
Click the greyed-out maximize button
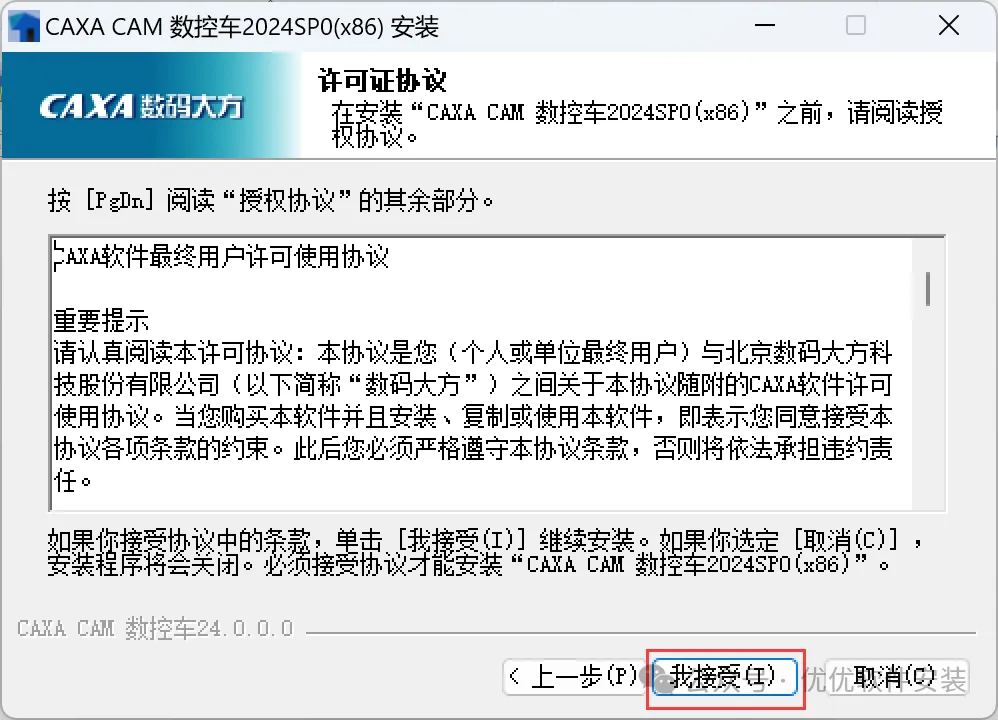point(855,25)
